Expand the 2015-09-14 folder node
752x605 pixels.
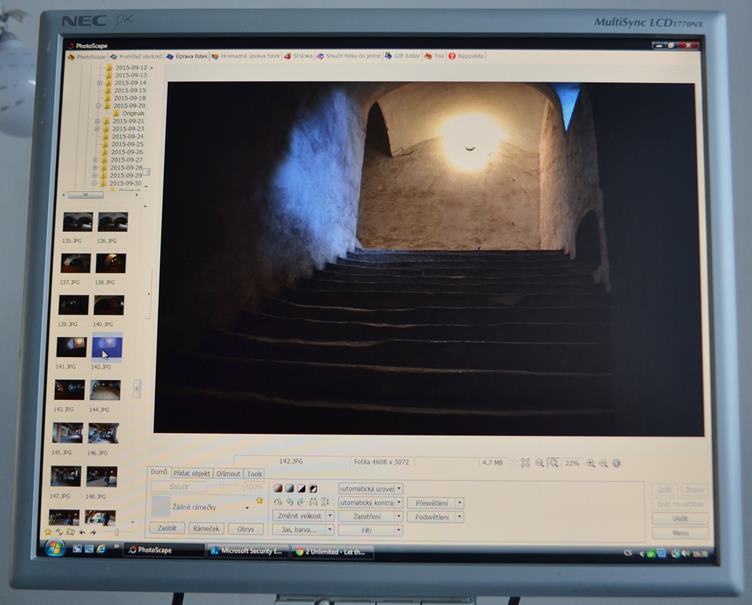[100, 83]
